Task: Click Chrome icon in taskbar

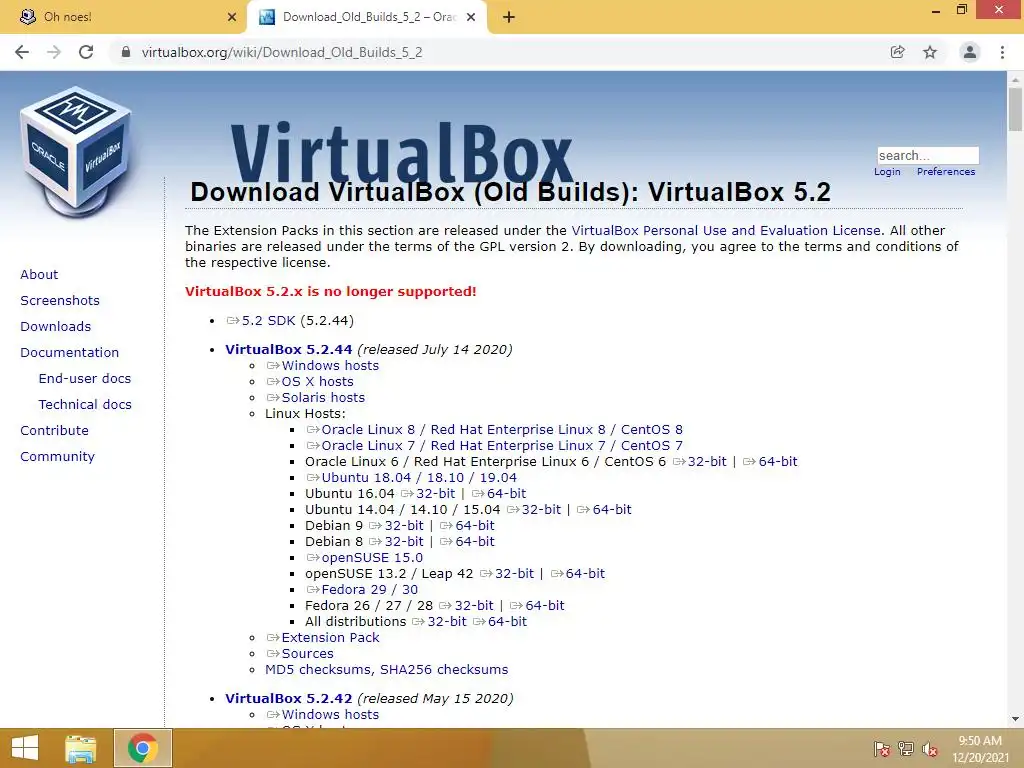Action: click(142, 748)
